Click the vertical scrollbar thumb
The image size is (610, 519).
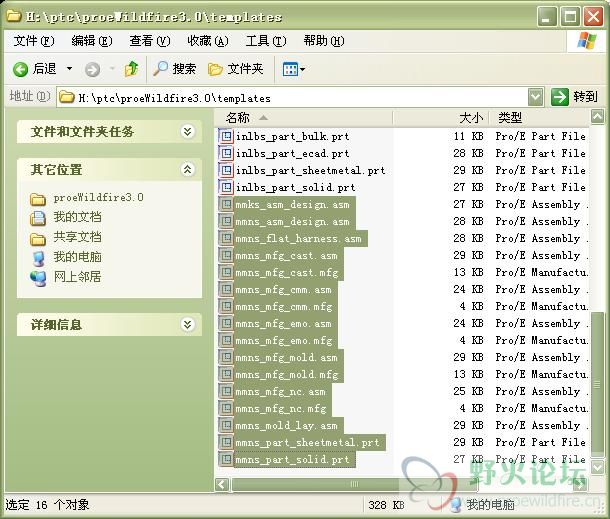click(598, 384)
